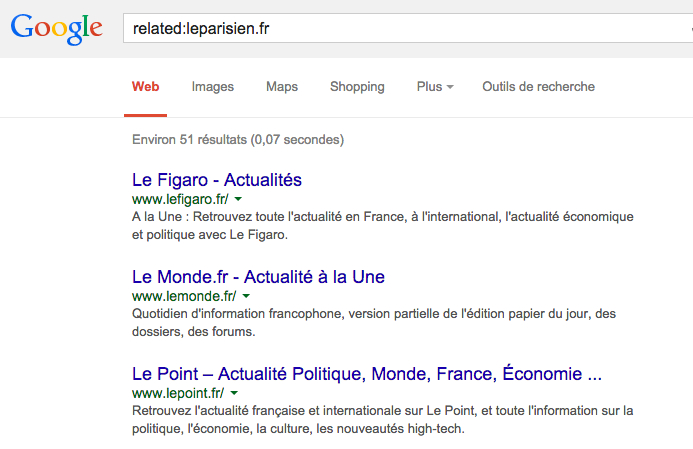Open Le Figaro - Actualités result

coord(217,180)
